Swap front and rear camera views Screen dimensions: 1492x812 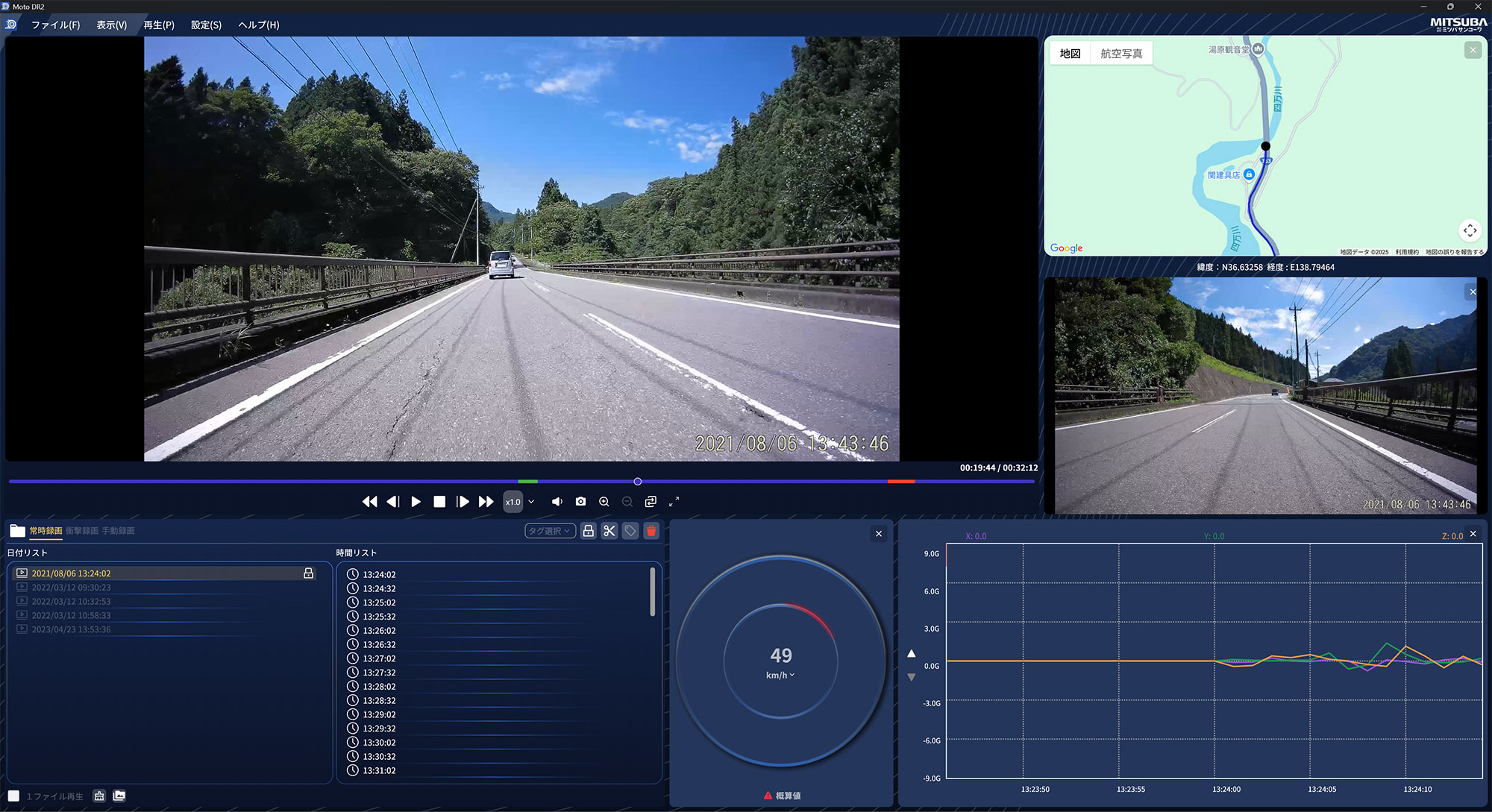click(651, 502)
